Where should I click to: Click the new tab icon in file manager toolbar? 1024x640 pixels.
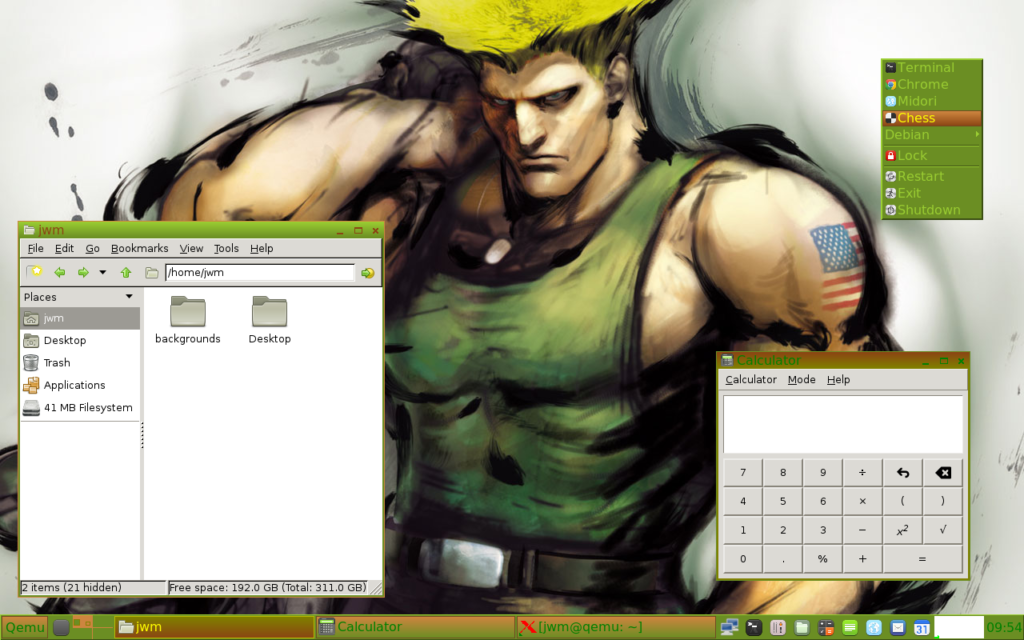(35, 272)
